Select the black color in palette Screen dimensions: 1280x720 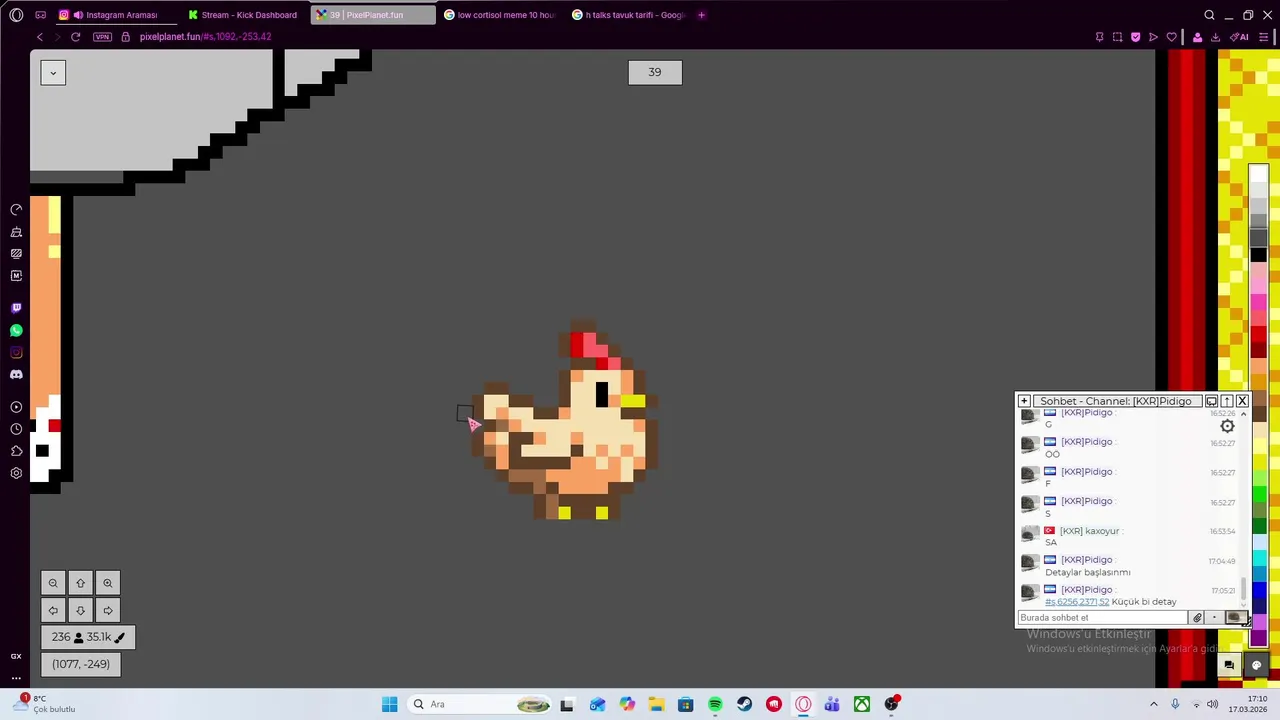(1258, 255)
